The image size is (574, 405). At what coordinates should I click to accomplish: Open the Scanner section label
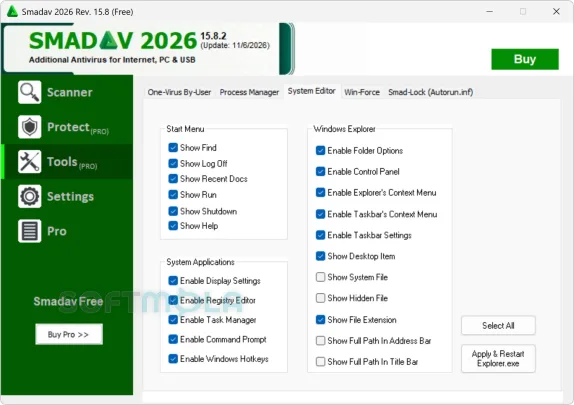(70, 92)
